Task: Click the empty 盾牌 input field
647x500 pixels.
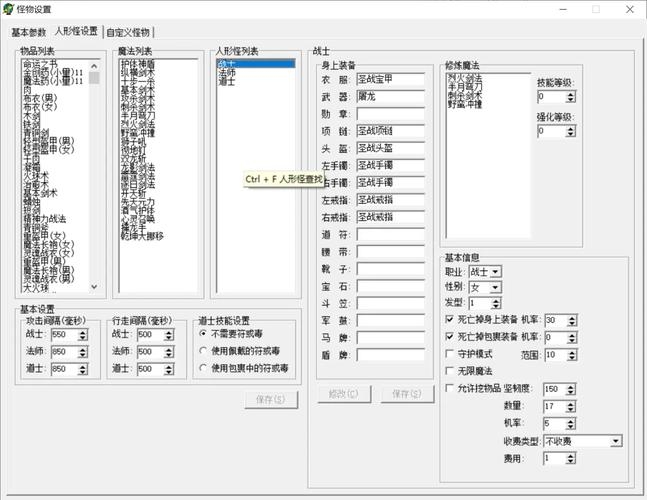Action: [x=390, y=355]
